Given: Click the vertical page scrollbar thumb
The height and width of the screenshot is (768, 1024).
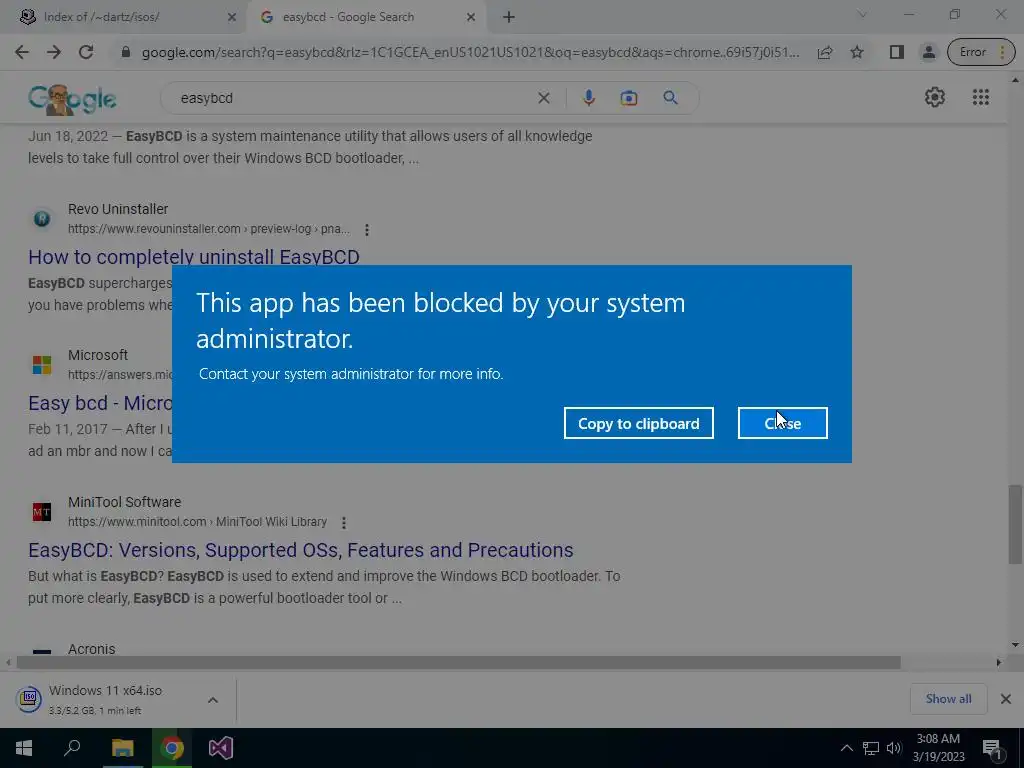Looking at the screenshot, I should (1015, 524).
